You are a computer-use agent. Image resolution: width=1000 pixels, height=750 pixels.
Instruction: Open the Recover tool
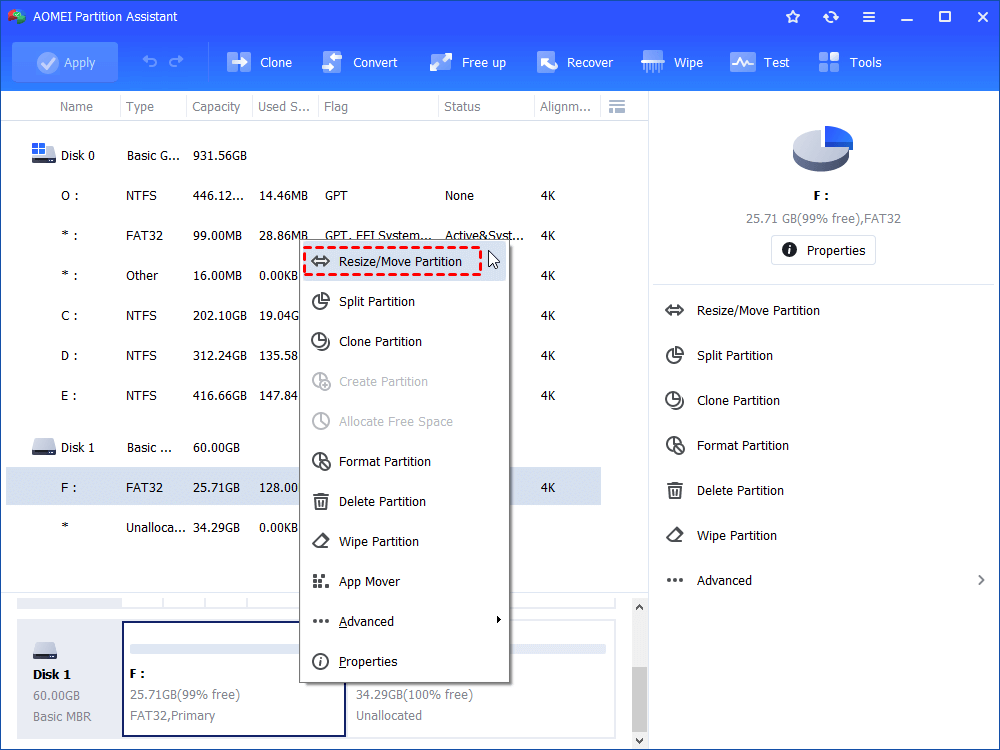[575, 62]
